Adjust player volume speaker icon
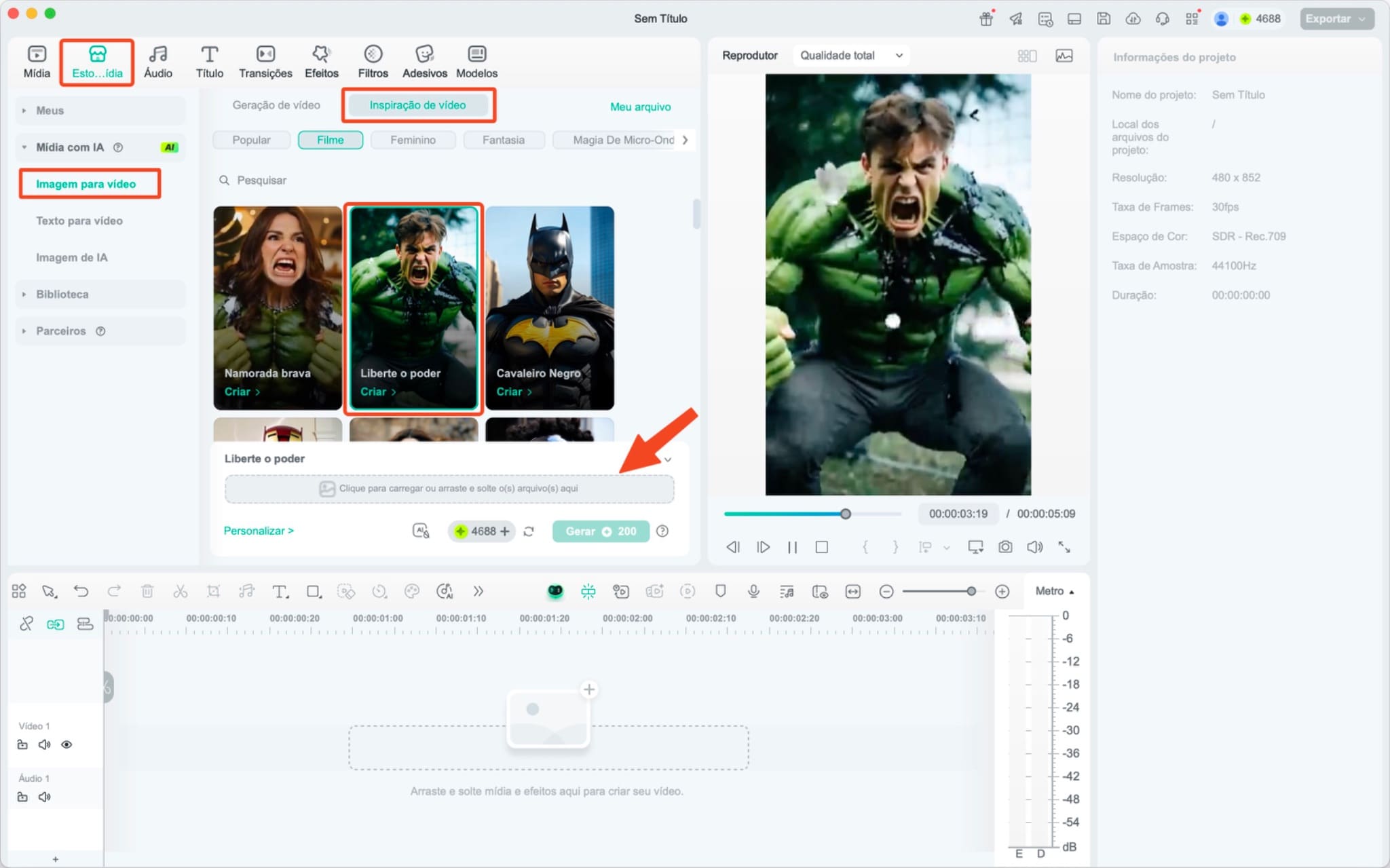This screenshot has width=1390, height=868. (1034, 547)
